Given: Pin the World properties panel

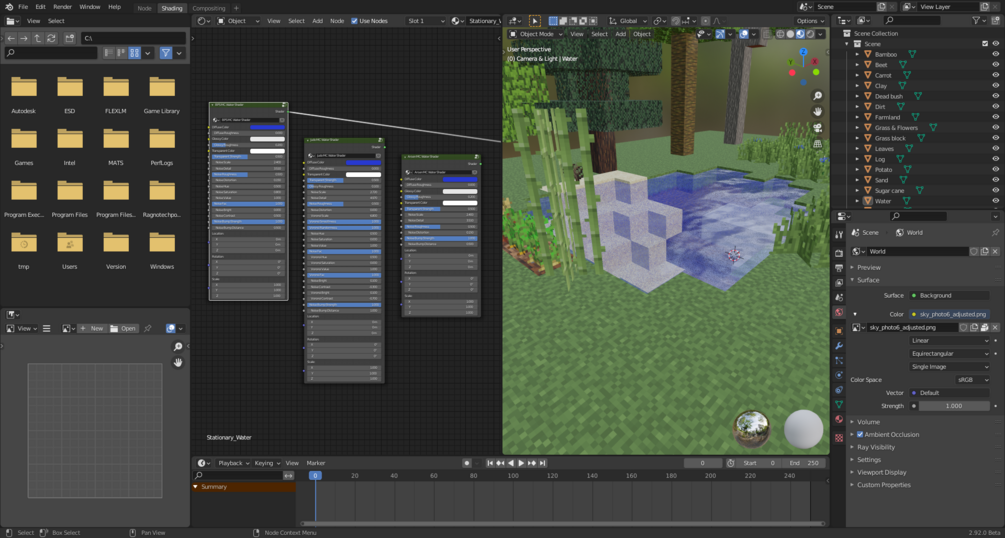Looking at the screenshot, I should point(995,232).
